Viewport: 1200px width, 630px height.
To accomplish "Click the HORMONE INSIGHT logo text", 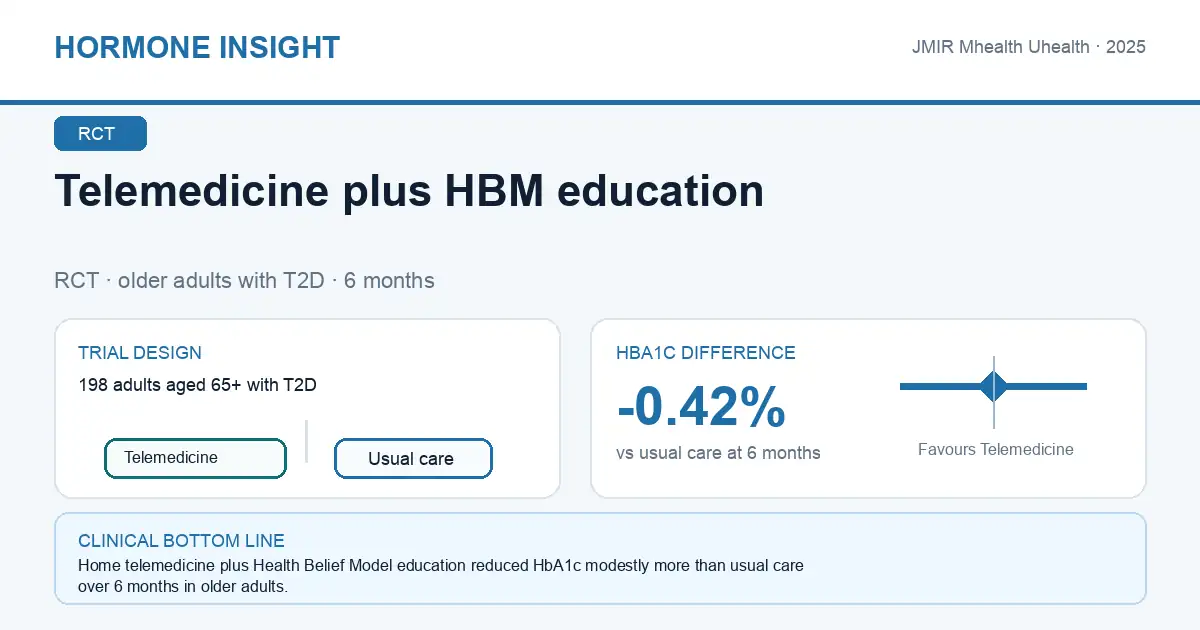I will click(197, 47).
